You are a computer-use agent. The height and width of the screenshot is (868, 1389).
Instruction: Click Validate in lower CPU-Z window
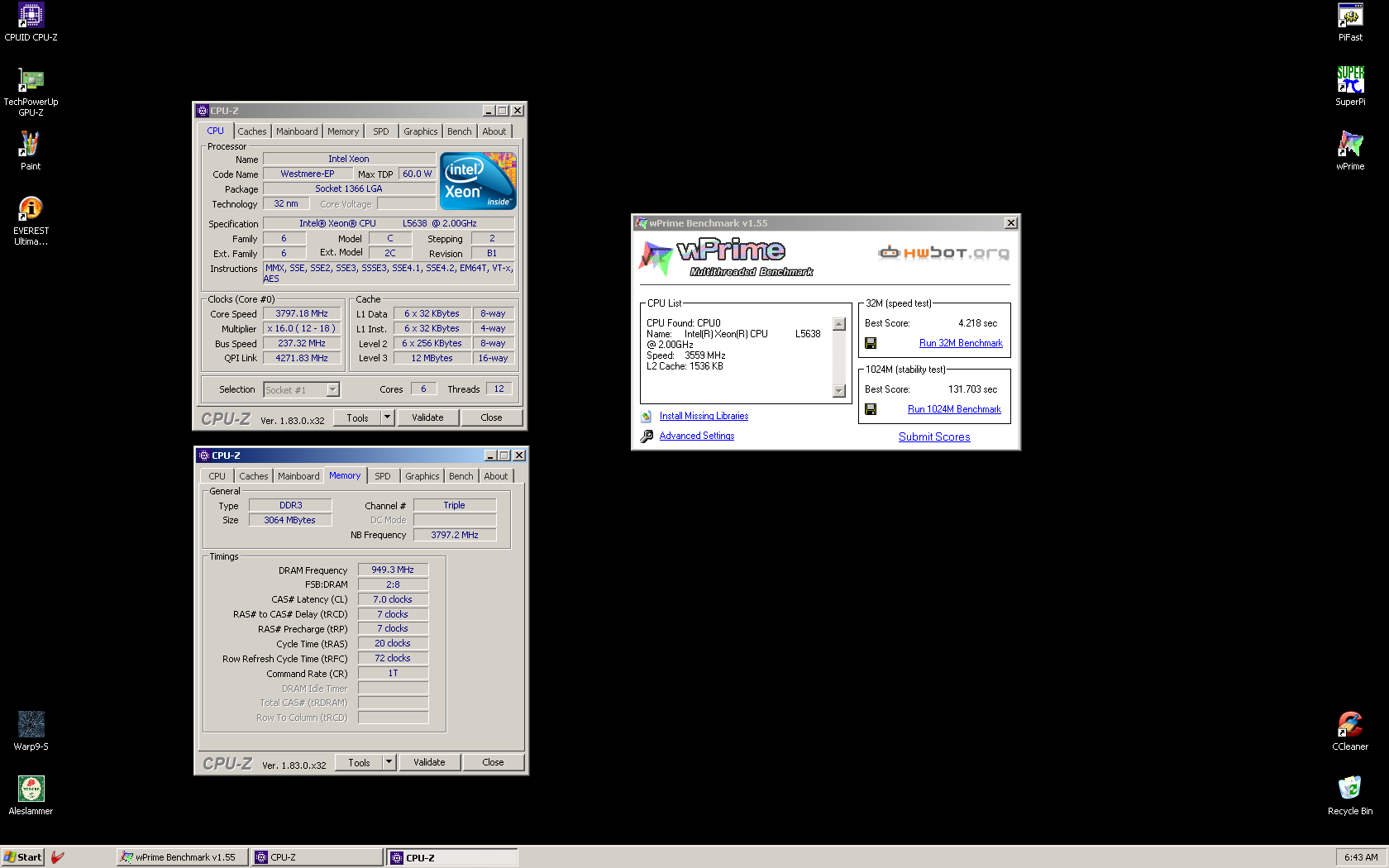tap(429, 762)
